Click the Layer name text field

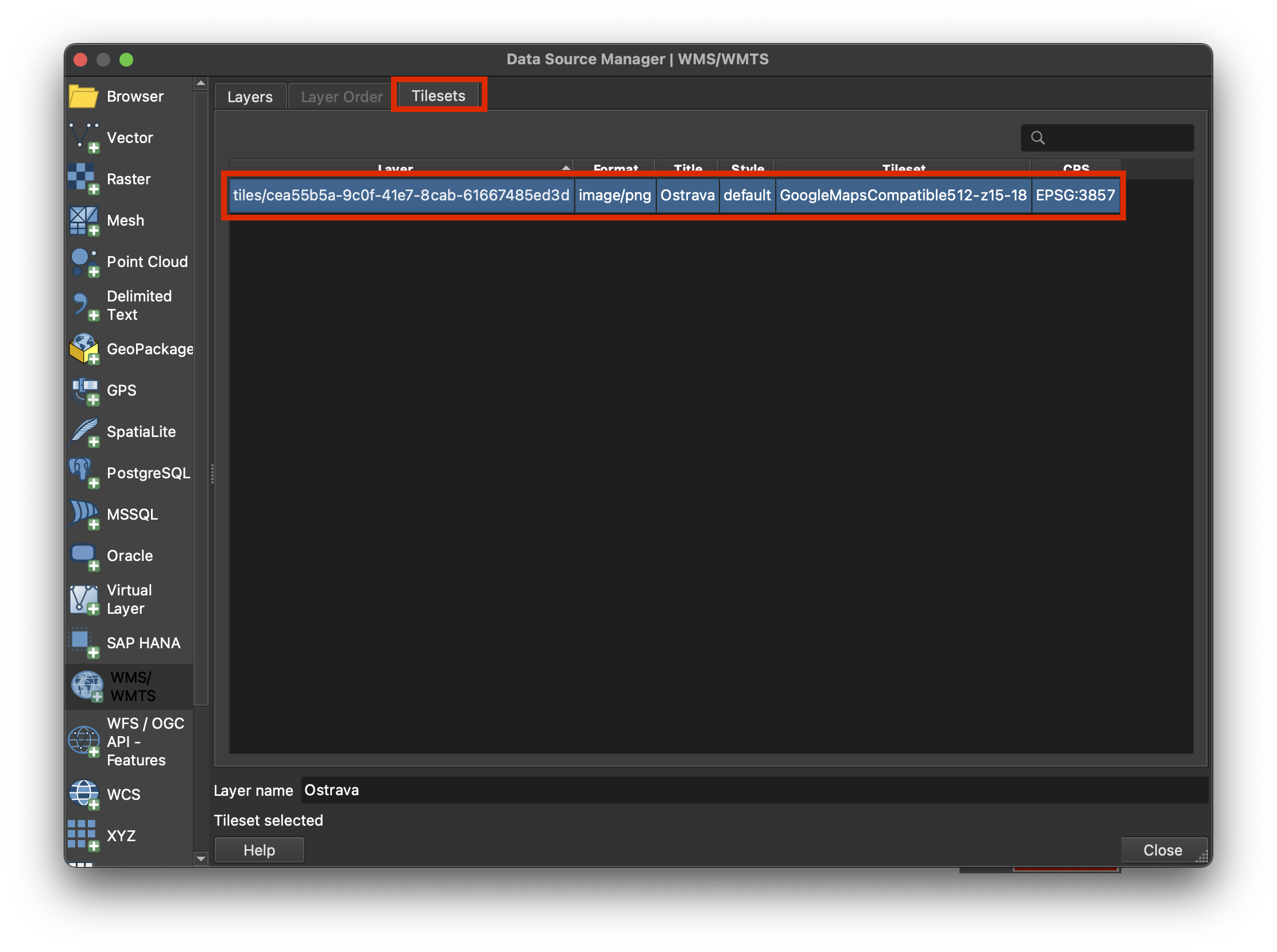click(x=749, y=790)
